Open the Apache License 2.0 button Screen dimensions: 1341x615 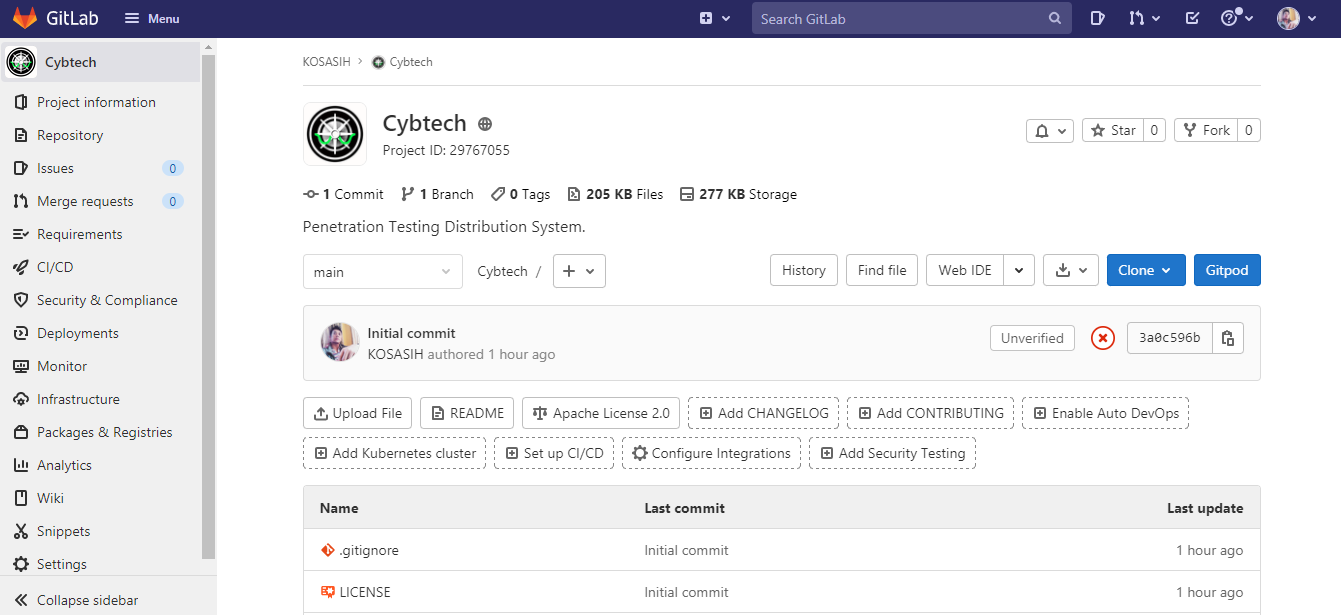[x=601, y=413]
